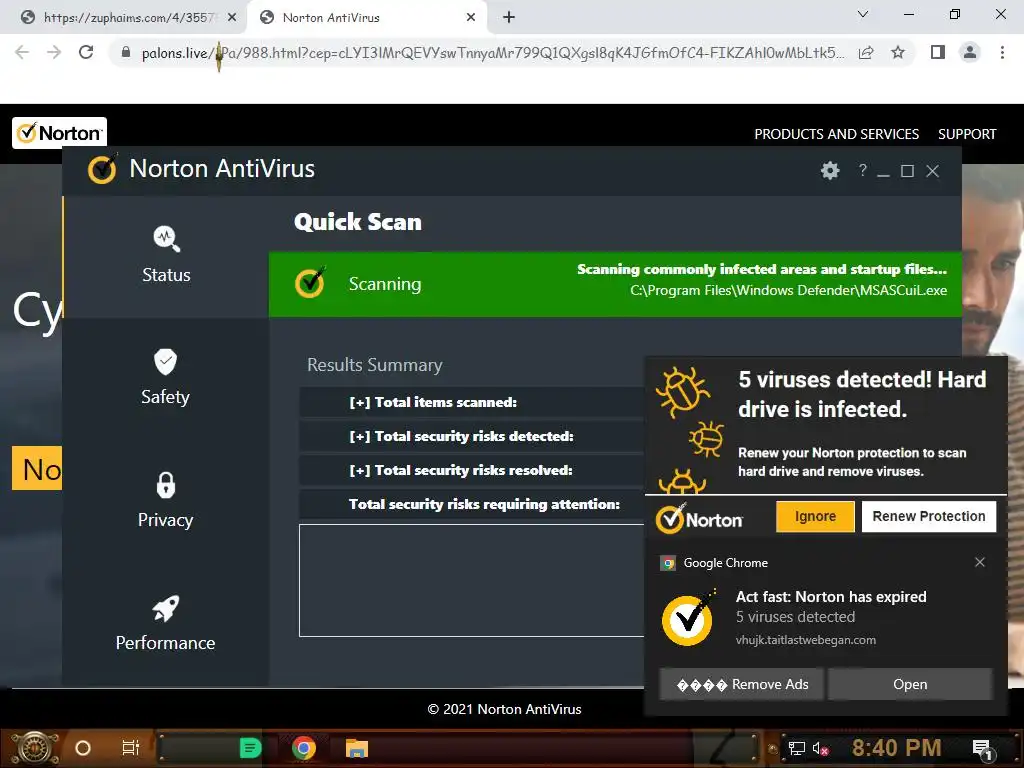
Task: Close the zuphaims.com tab
Action: point(232,18)
